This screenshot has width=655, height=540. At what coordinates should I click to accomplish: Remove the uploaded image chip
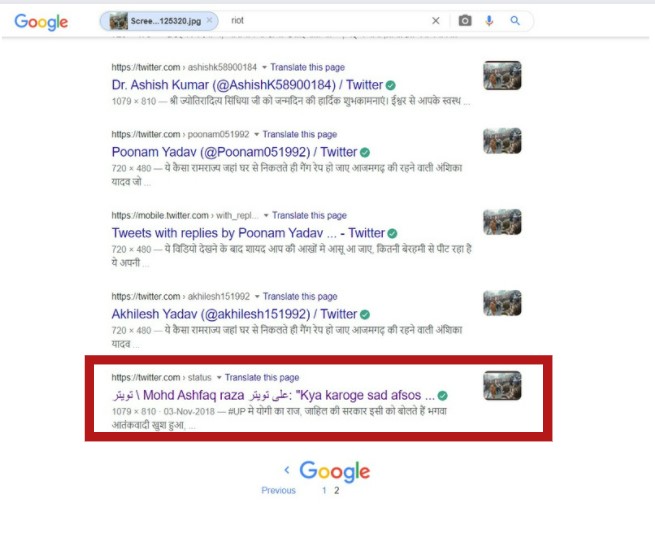tap(210, 21)
